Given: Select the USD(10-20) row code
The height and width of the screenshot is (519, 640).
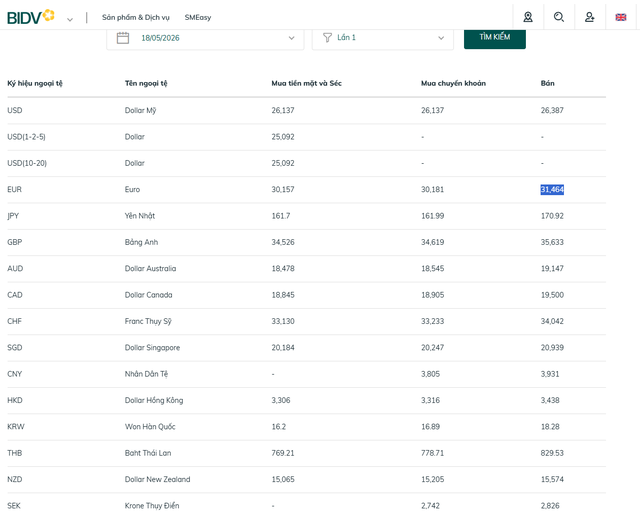Looking at the screenshot, I should 27,163.
